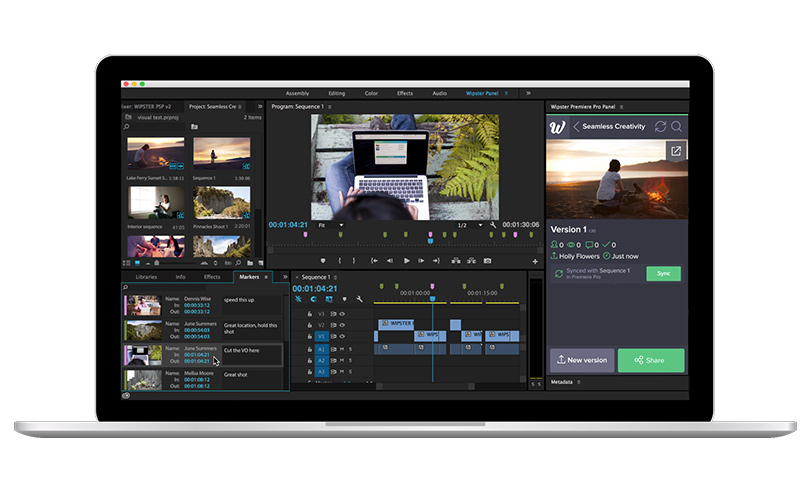This screenshot has height=500, width=810.
Task: Select Lake Ferry Sunset clip thumbnail
Action: tap(155, 153)
